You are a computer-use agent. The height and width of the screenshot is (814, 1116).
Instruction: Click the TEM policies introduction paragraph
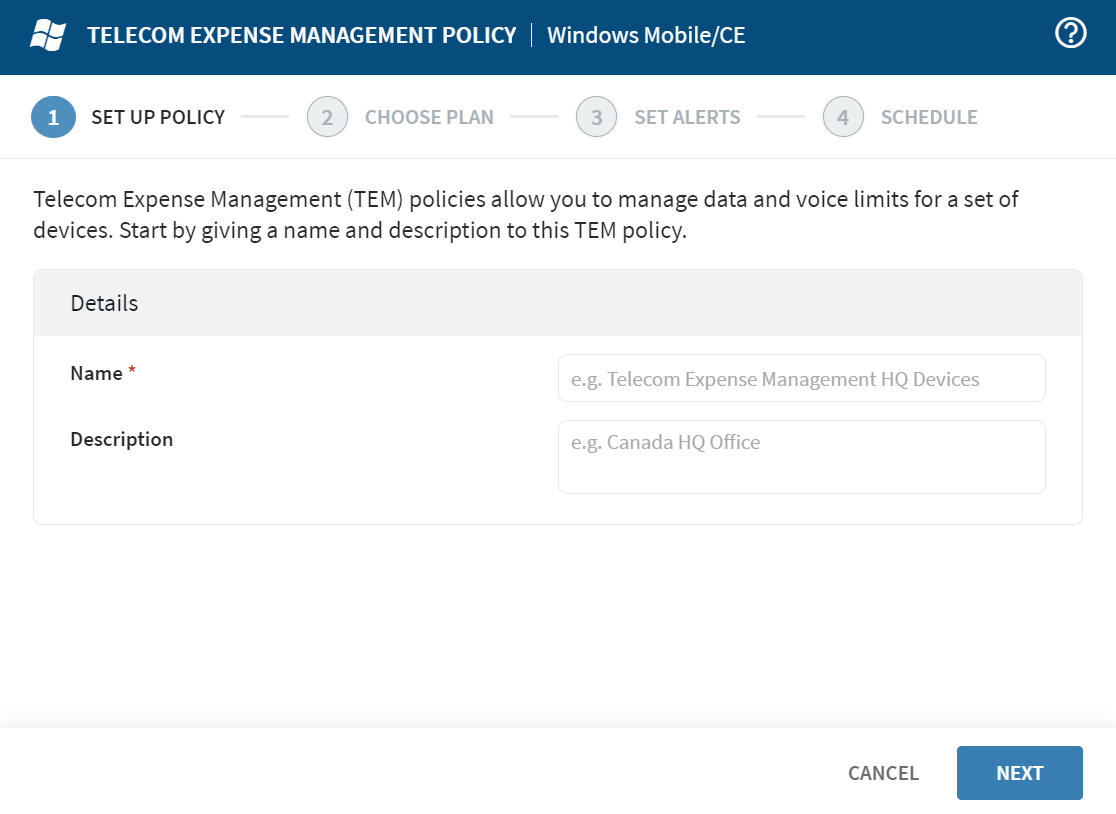[x=525, y=214]
